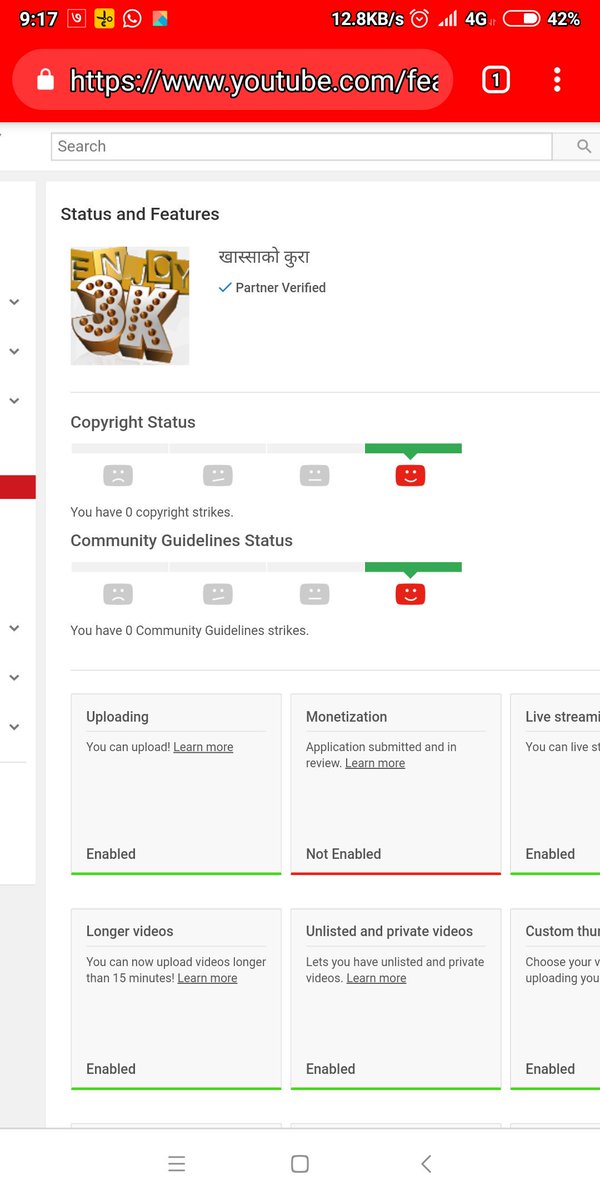Open Learn more link in Monetization card

375,763
